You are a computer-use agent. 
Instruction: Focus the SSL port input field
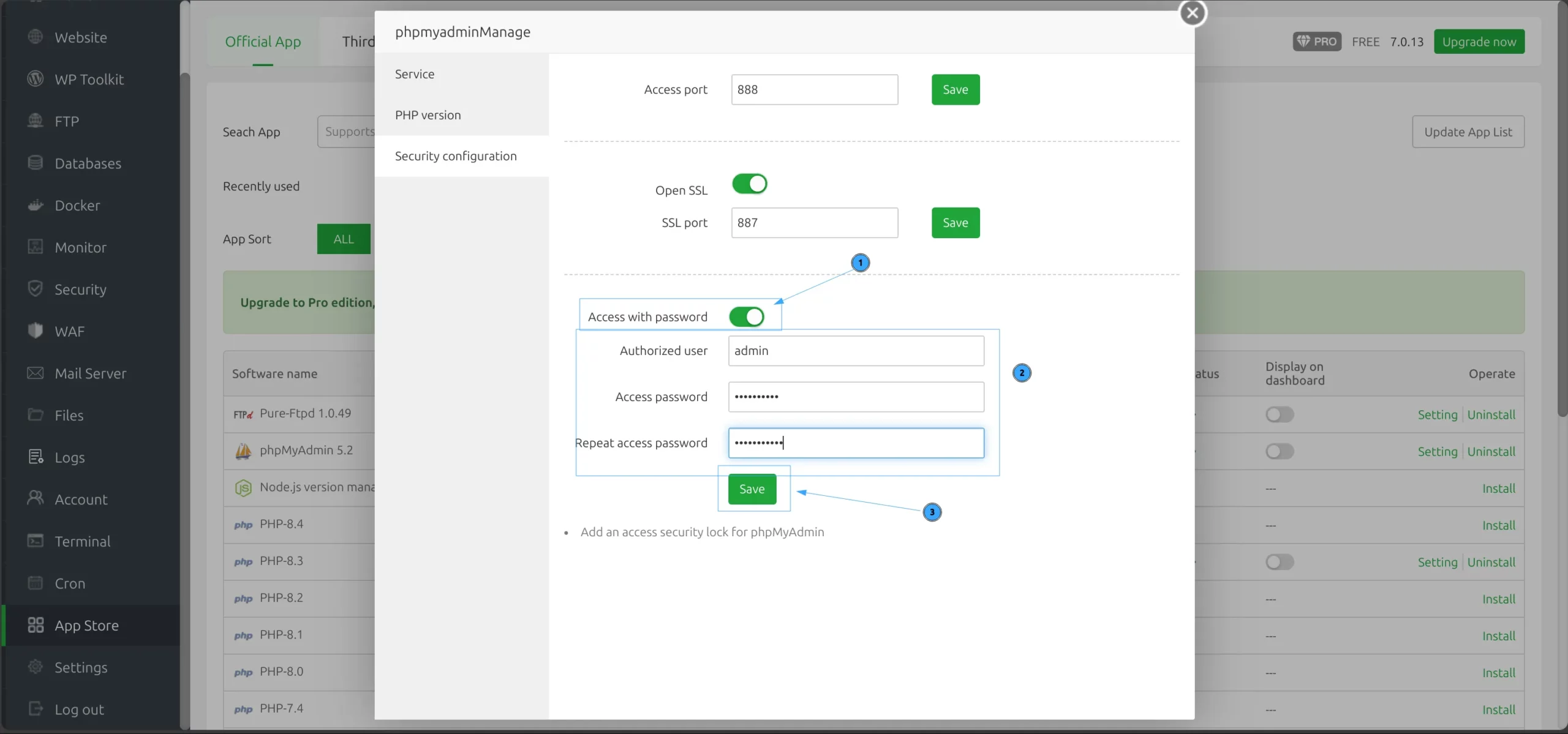point(815,222)
